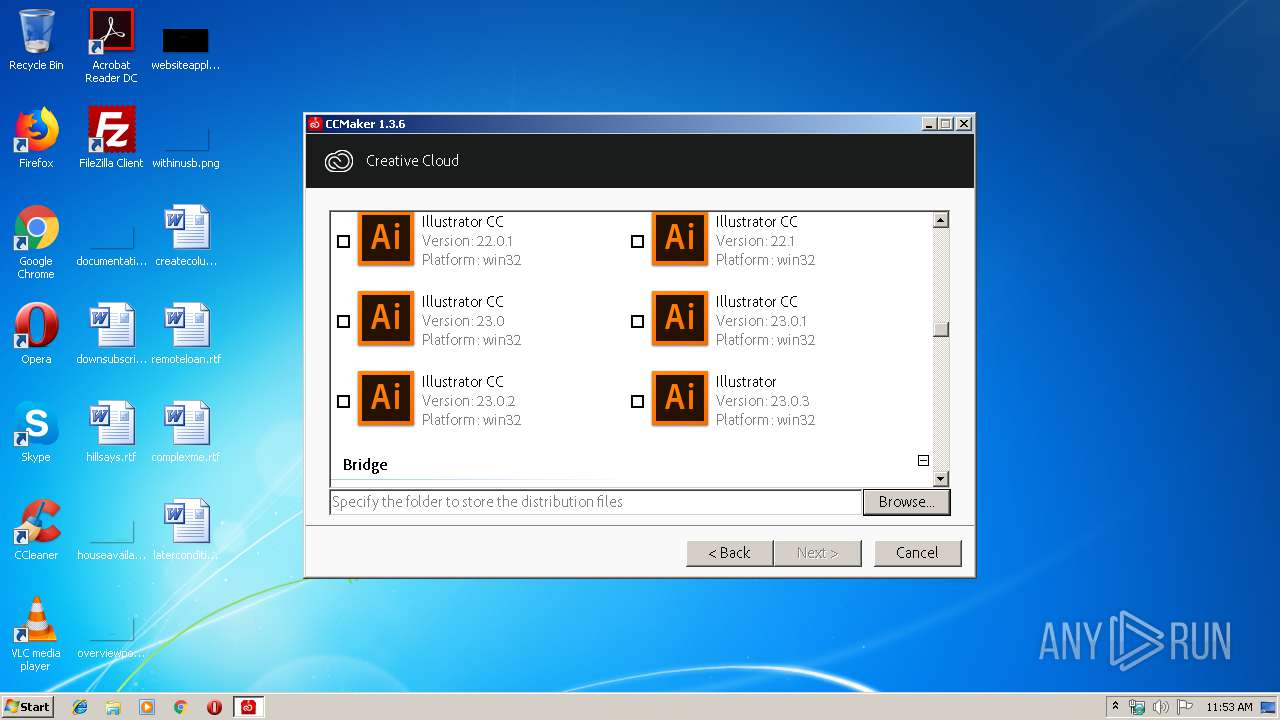Select the CCleaner desktop icon
Viewport: 1280px width, 720px height.
pyautogui.click(x=36, y=530)
